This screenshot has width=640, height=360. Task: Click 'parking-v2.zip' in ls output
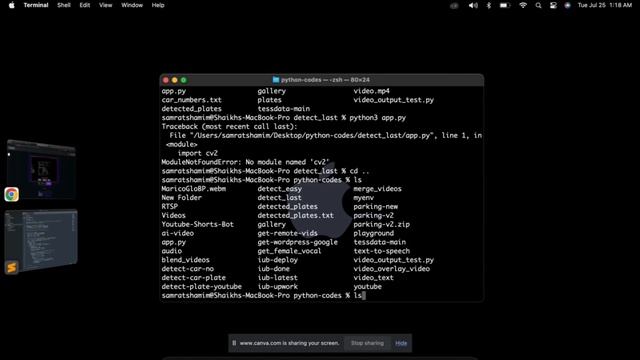(x=382, y=224)
